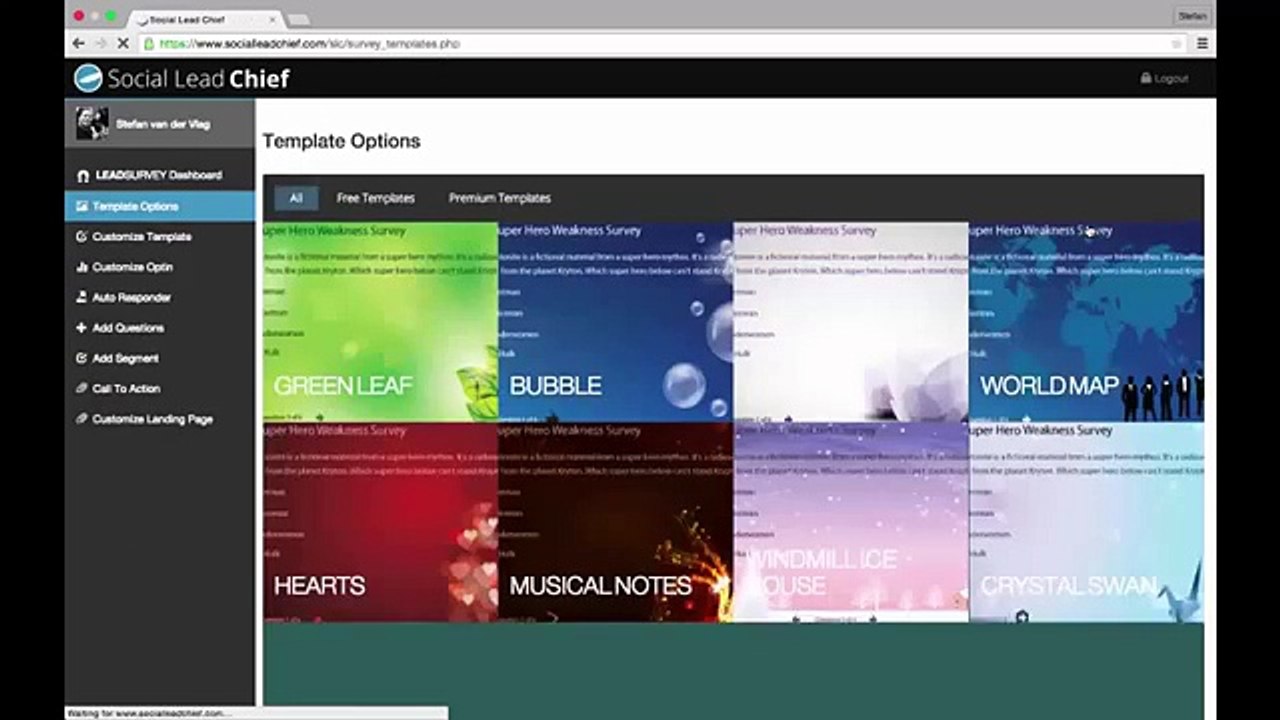
Task: Open LEADSURVEY Dashboard in sidebar
Action: pyautogui.click(x=160, y=175)
